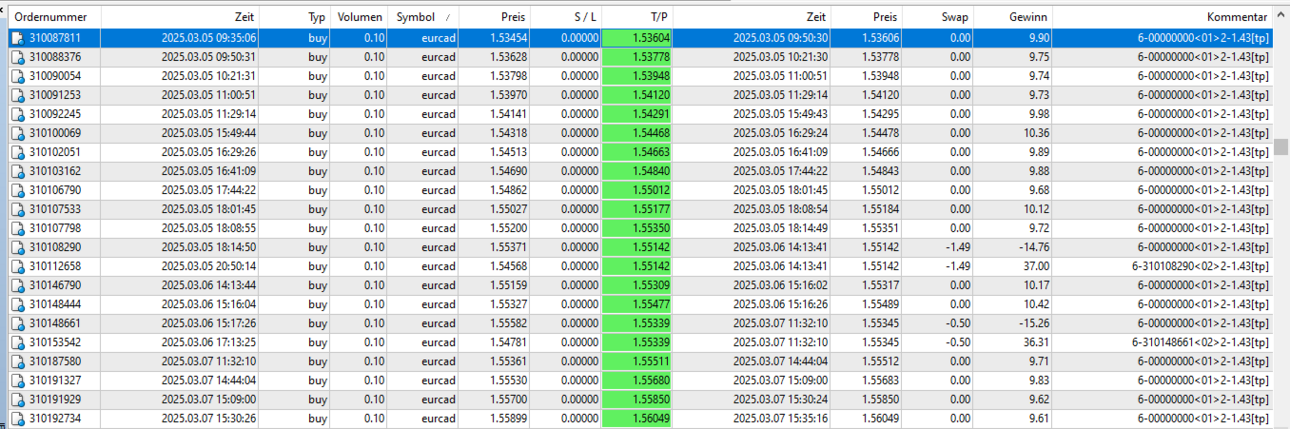Click close price 1.55489

tap(880, 304)
